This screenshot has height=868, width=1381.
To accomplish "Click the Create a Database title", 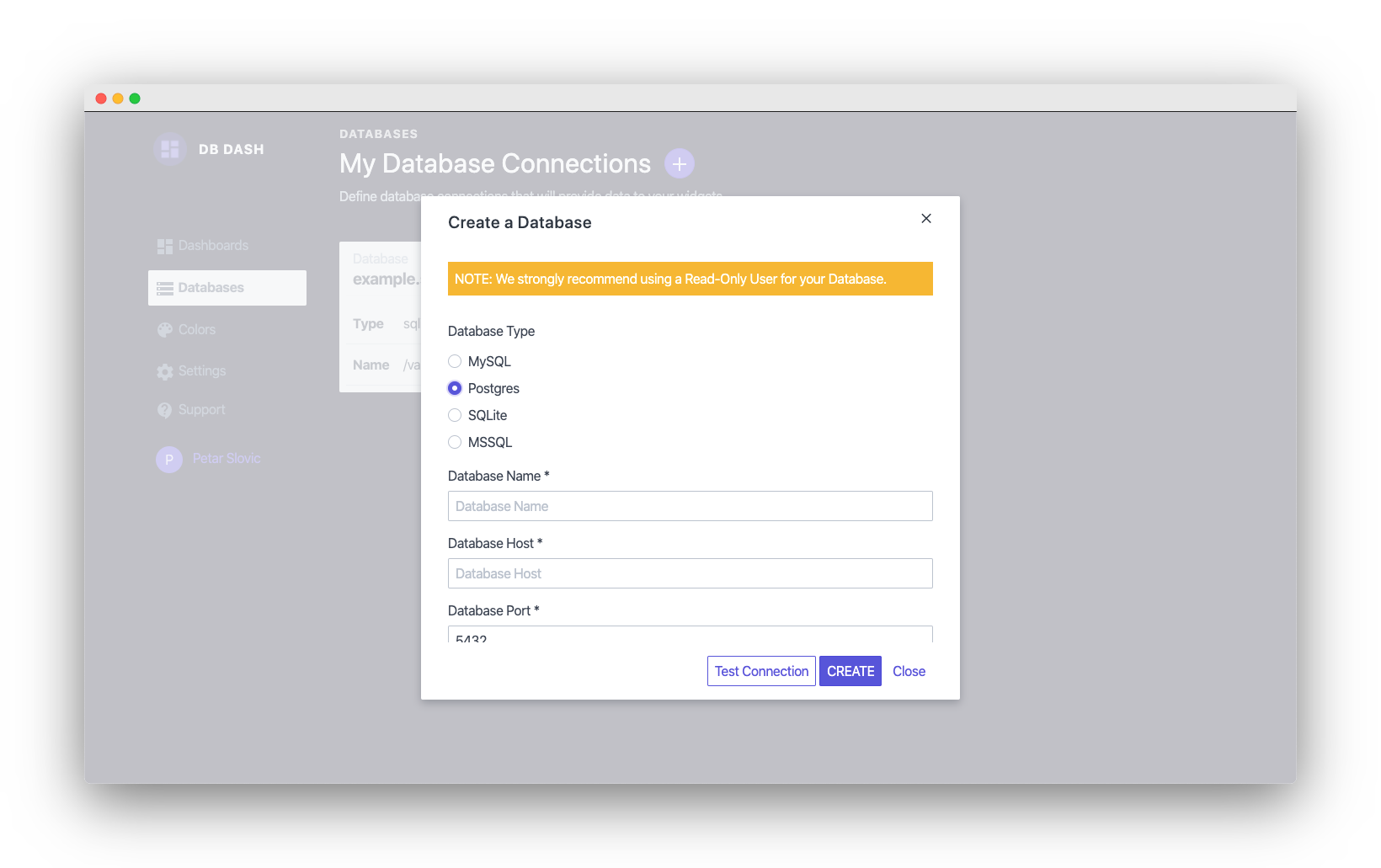I will coord(520,222).
